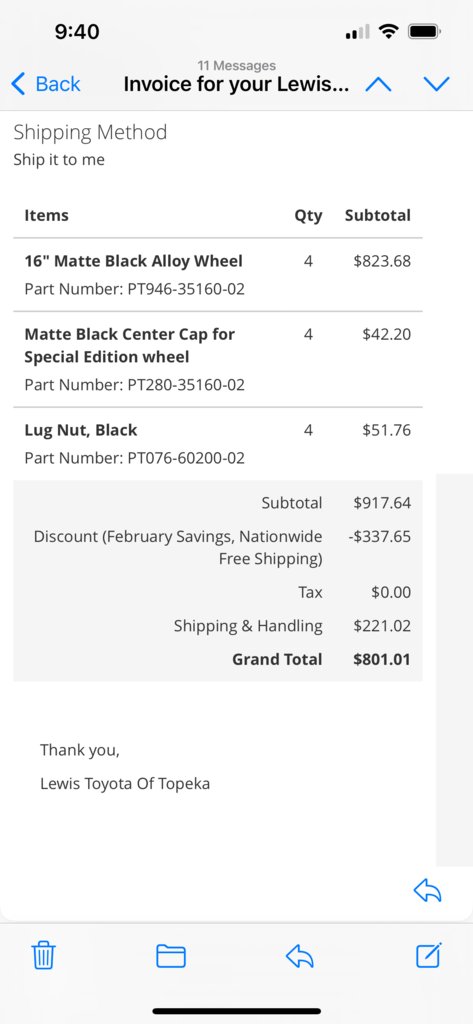This screenshot has width=473, height=1024.
Task: Select part number PT280-35160-02
Action: (182, 385)
